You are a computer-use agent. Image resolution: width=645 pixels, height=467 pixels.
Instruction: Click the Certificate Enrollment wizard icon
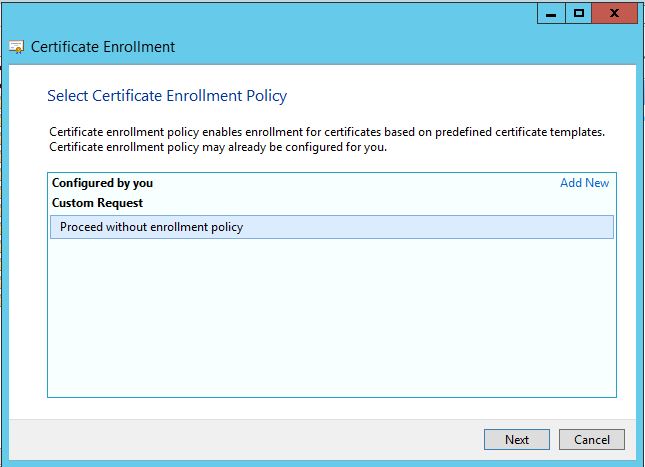tap(16, 47)
